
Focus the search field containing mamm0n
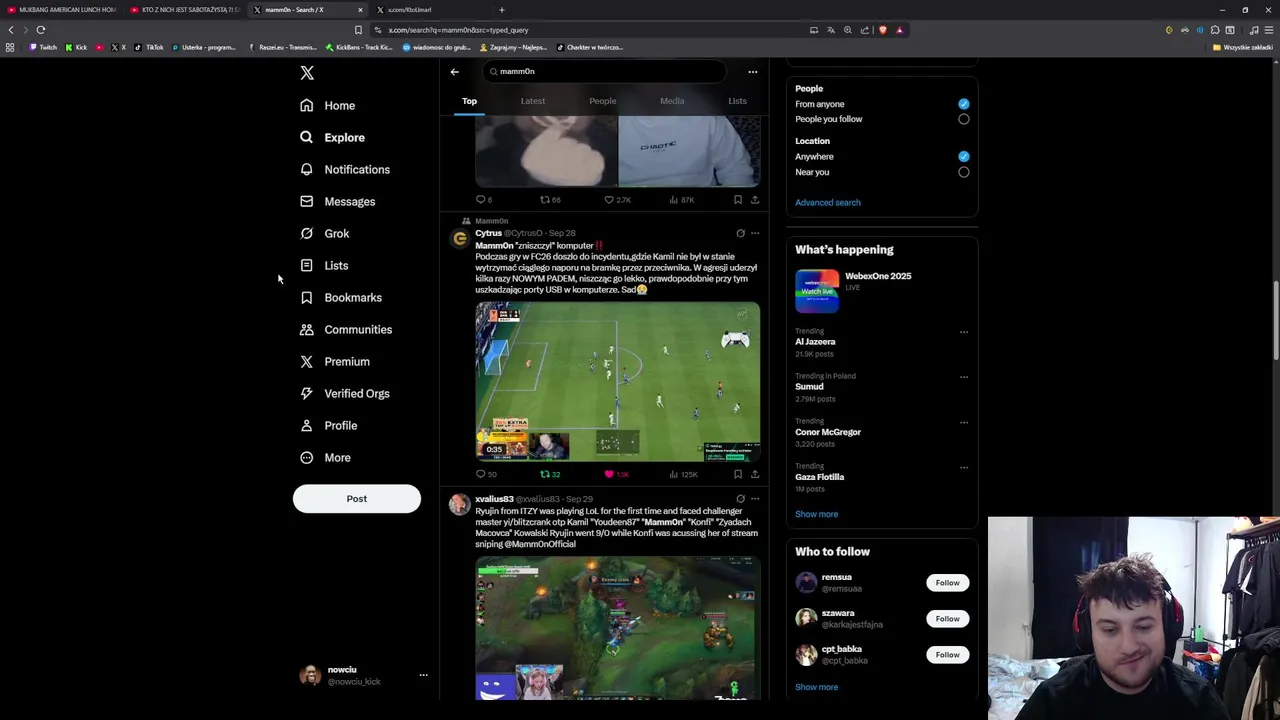pyautogui.click(x=604, y=71)
